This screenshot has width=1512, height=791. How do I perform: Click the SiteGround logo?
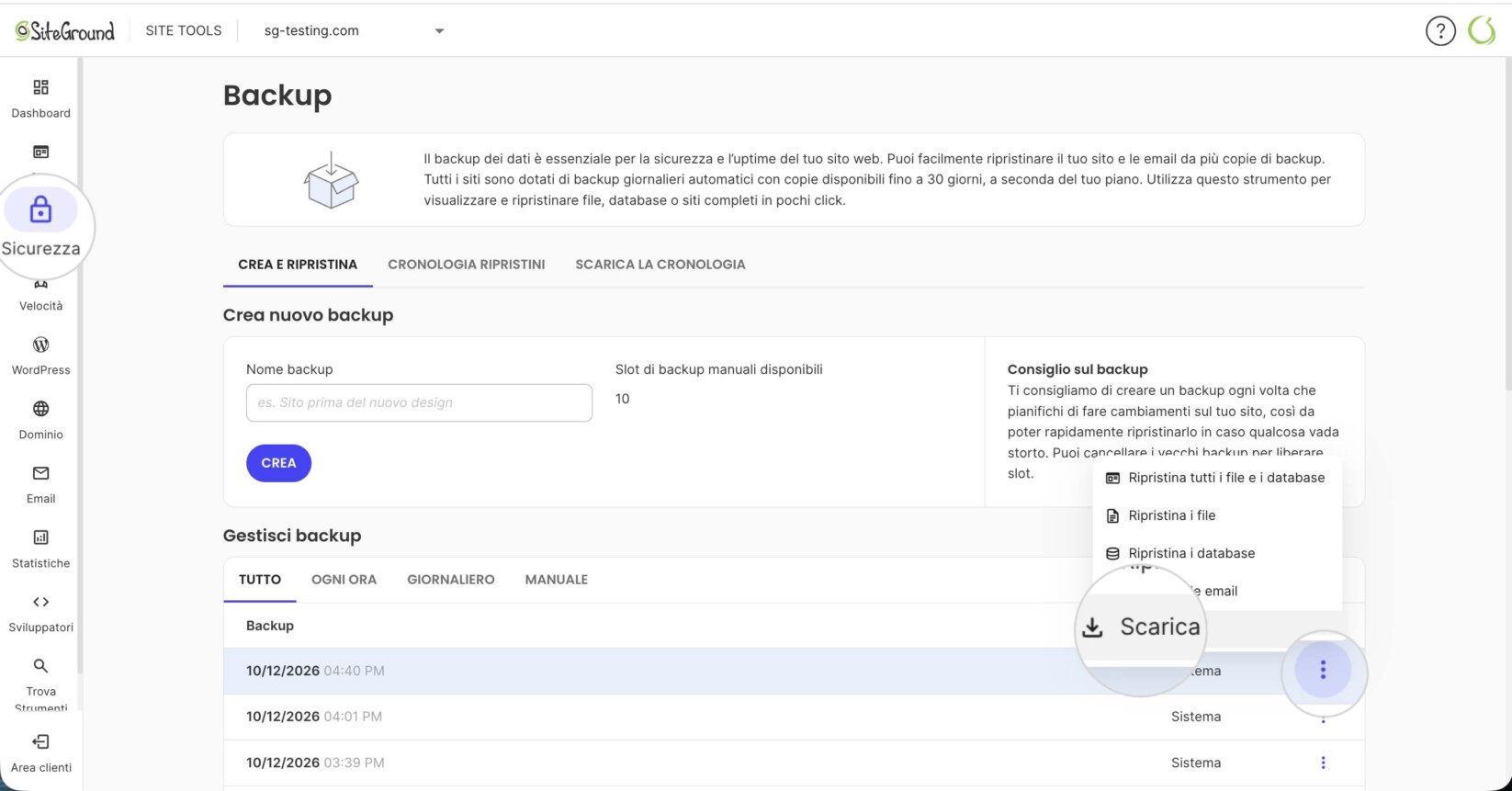pyautogui.click(x=64, y=30)
